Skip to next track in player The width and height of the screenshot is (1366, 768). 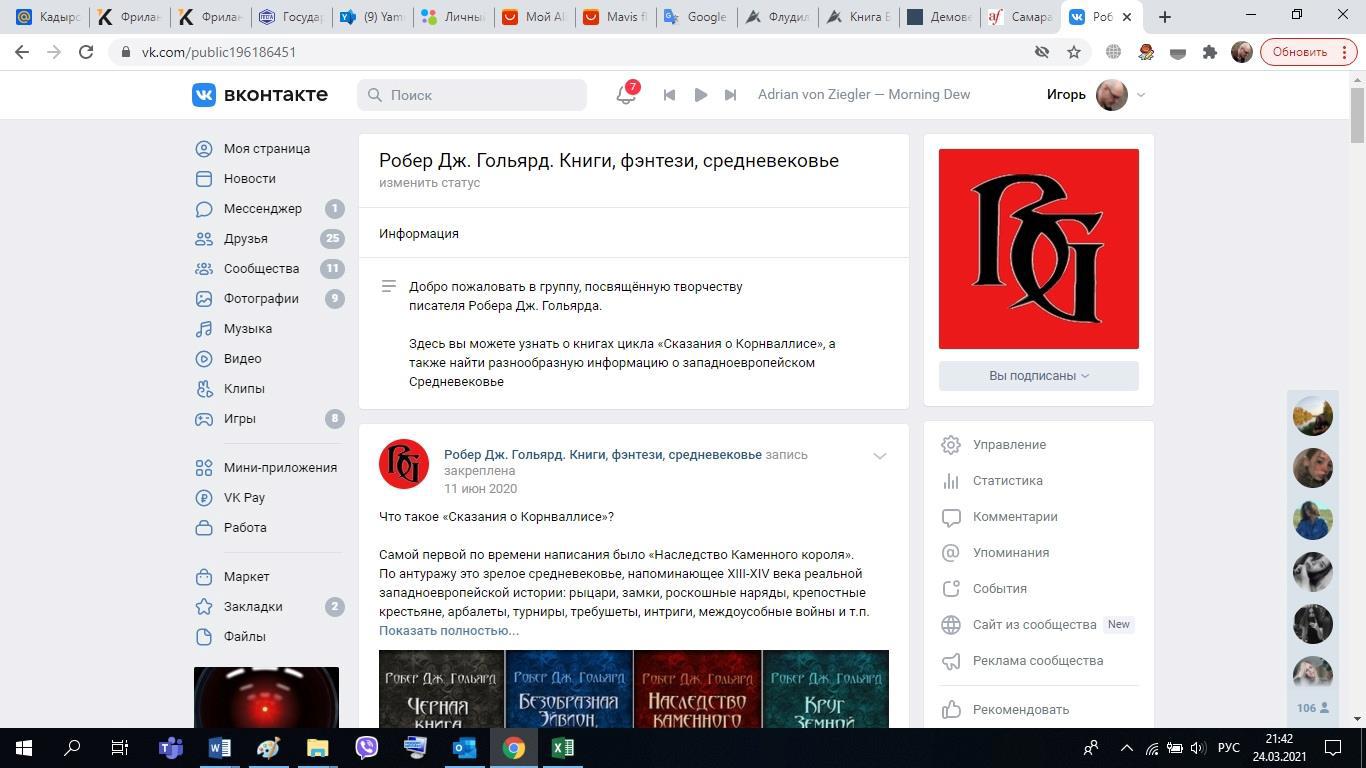tap(730, 95)
